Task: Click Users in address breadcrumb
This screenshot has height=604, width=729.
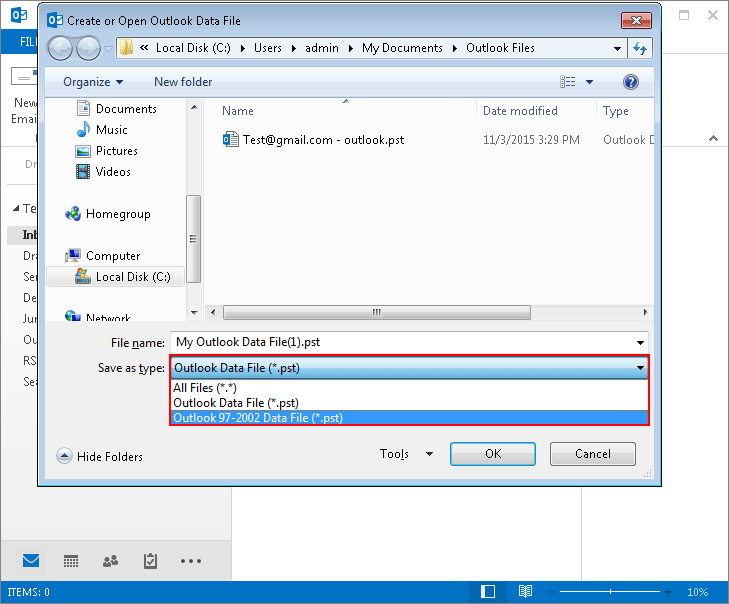Action: pos(267,48)
